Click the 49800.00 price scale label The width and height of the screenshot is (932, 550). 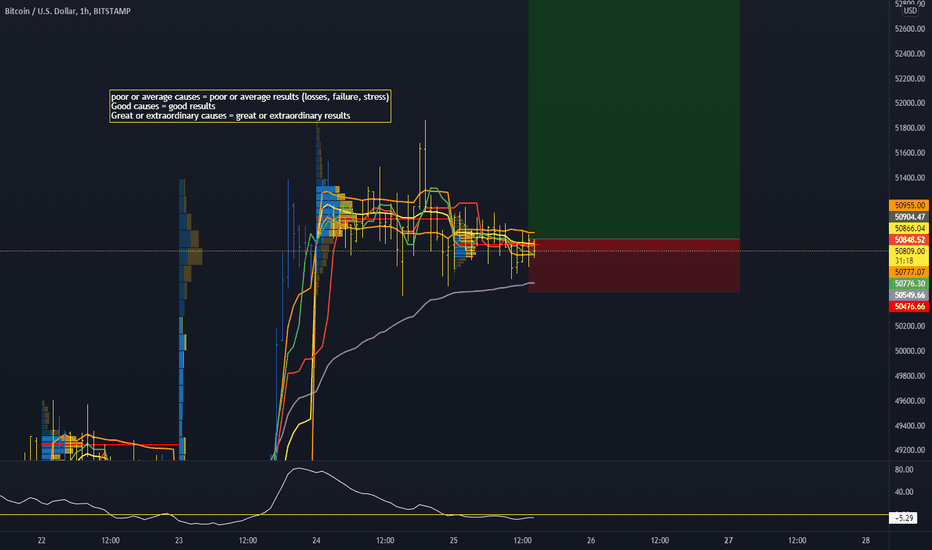click(909, 376)
